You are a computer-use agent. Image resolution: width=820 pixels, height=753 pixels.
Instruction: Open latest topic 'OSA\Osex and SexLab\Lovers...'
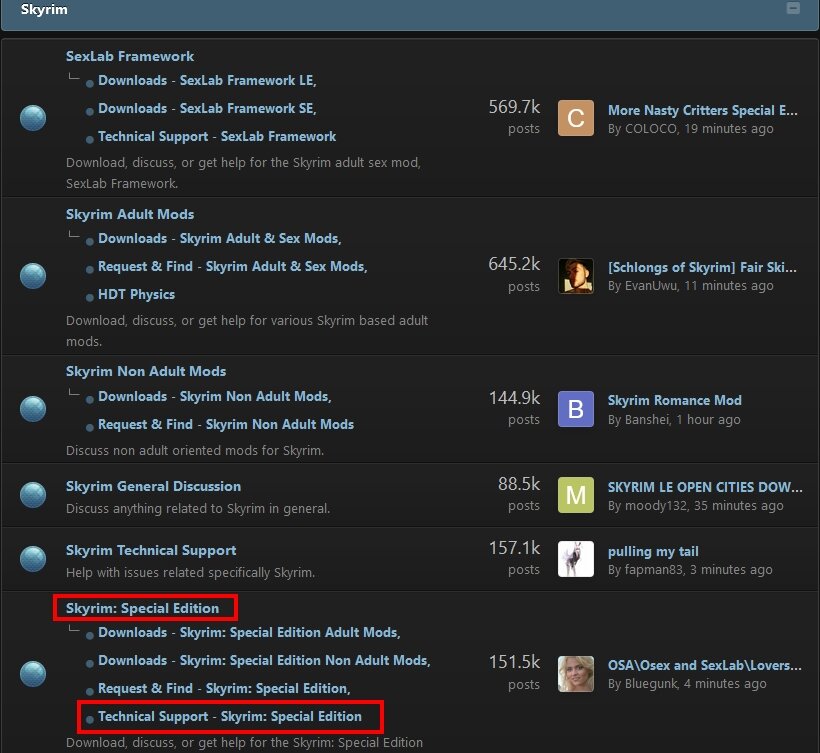pos(704,665)
